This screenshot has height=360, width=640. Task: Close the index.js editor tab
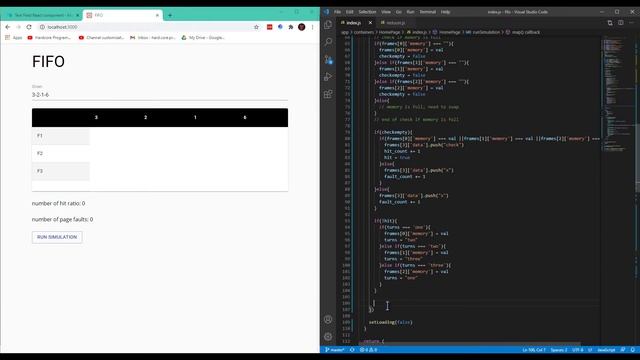(370, 23)
